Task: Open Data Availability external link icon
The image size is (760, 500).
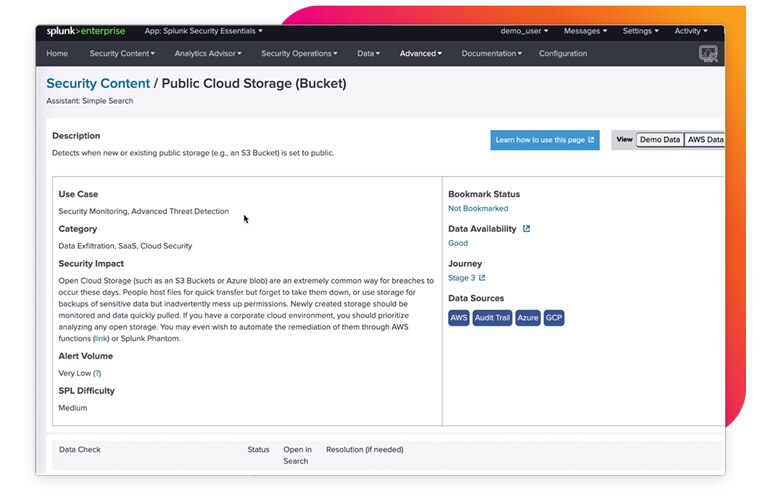Action: (526, 229)
